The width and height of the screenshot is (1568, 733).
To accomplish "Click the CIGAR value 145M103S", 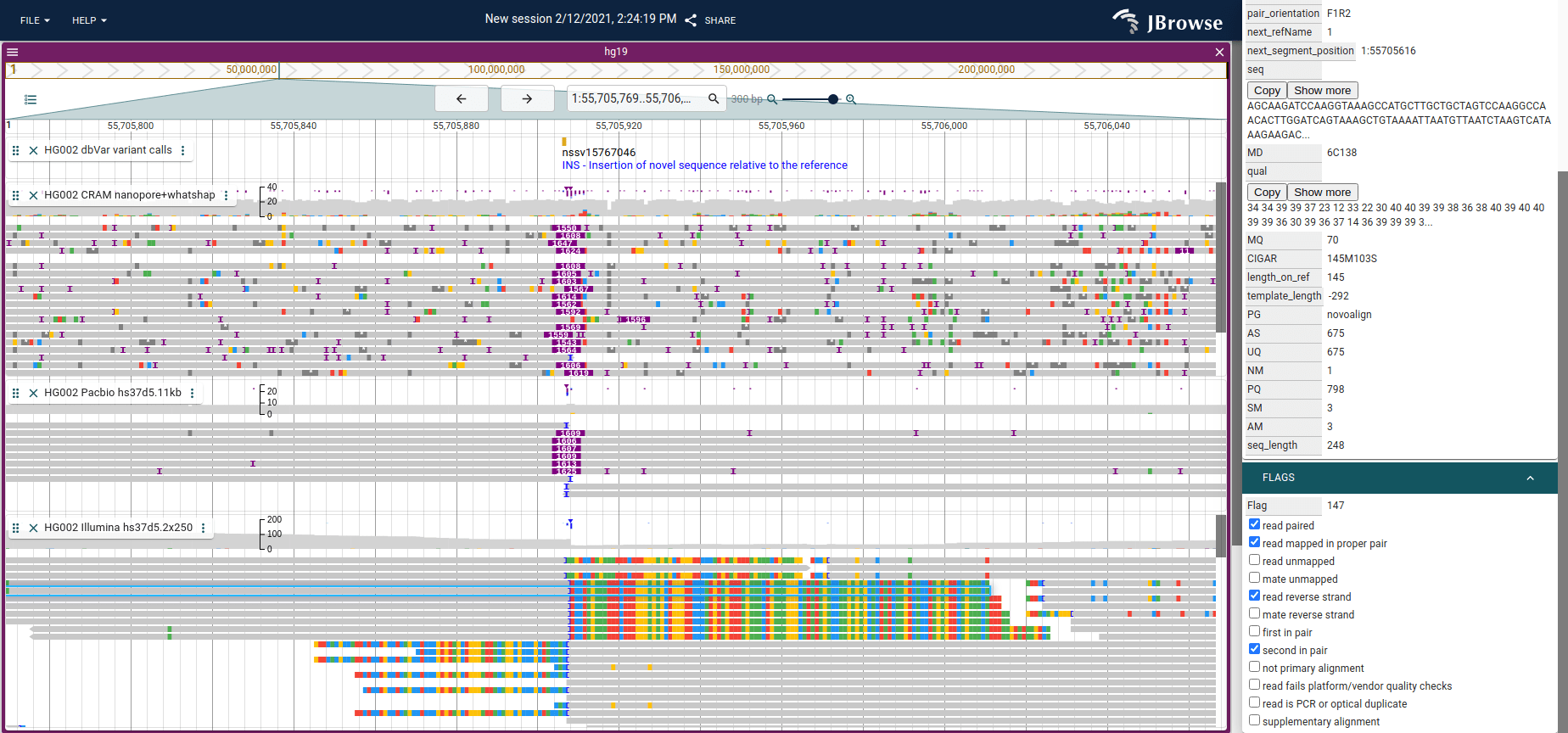I will coord(1353,259).
